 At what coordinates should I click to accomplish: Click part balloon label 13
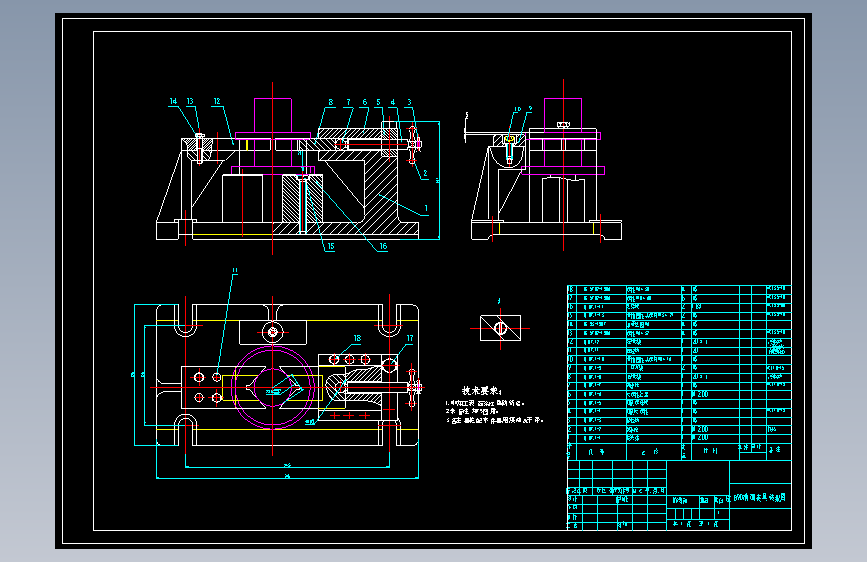190,101
